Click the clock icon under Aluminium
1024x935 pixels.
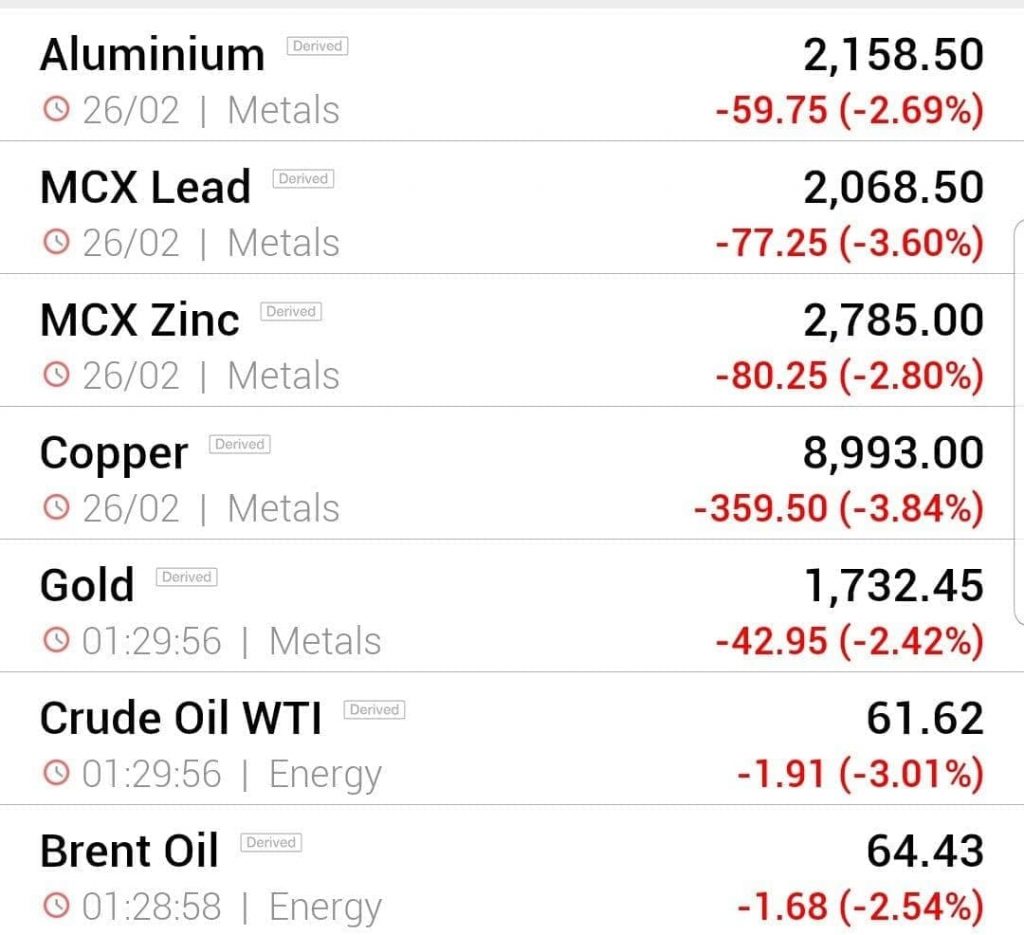coord(56,109)
